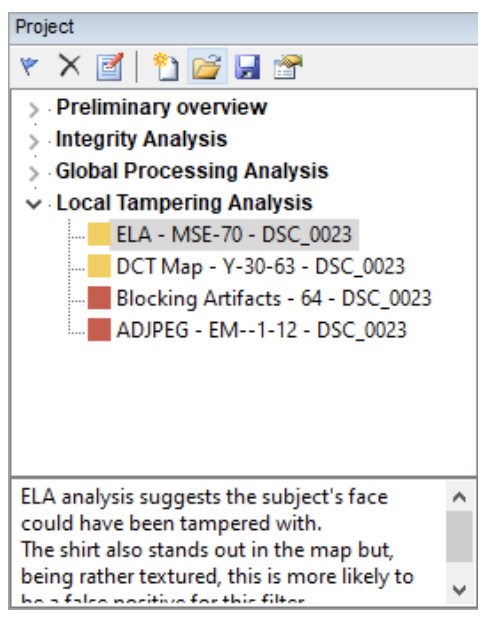Select ADJPEG - EM--1-12 - DSC_0023 item
Screen dimensions: 488x620
(x=261, y=330)
